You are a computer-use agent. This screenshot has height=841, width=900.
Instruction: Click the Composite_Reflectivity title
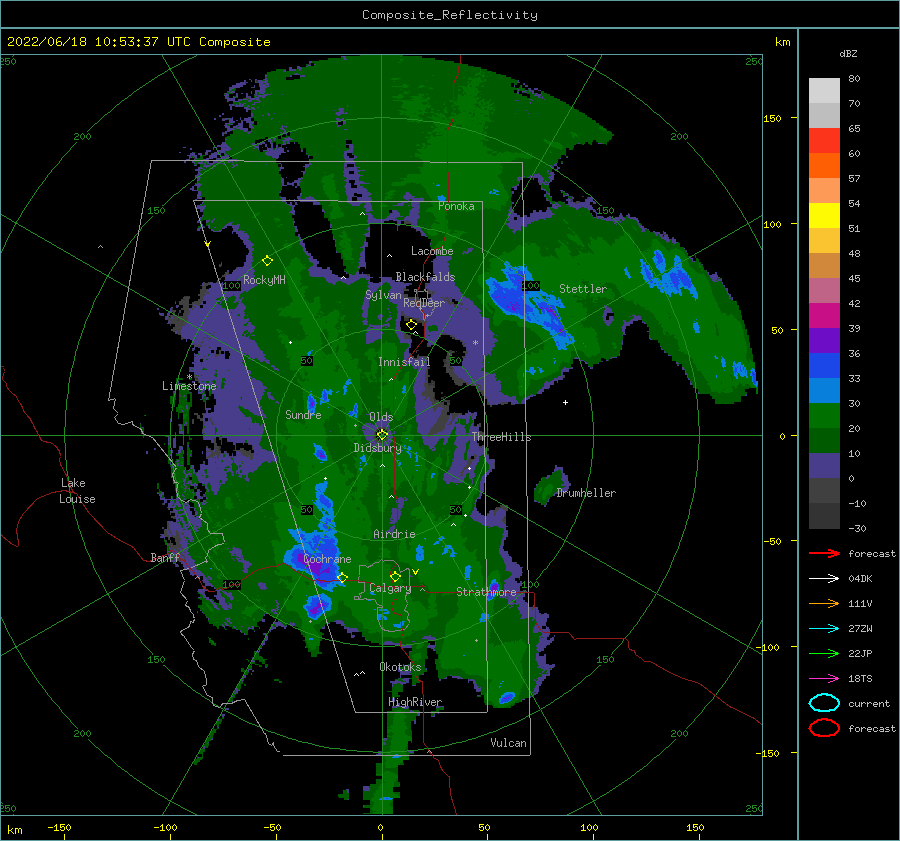(x=450, y=15)
